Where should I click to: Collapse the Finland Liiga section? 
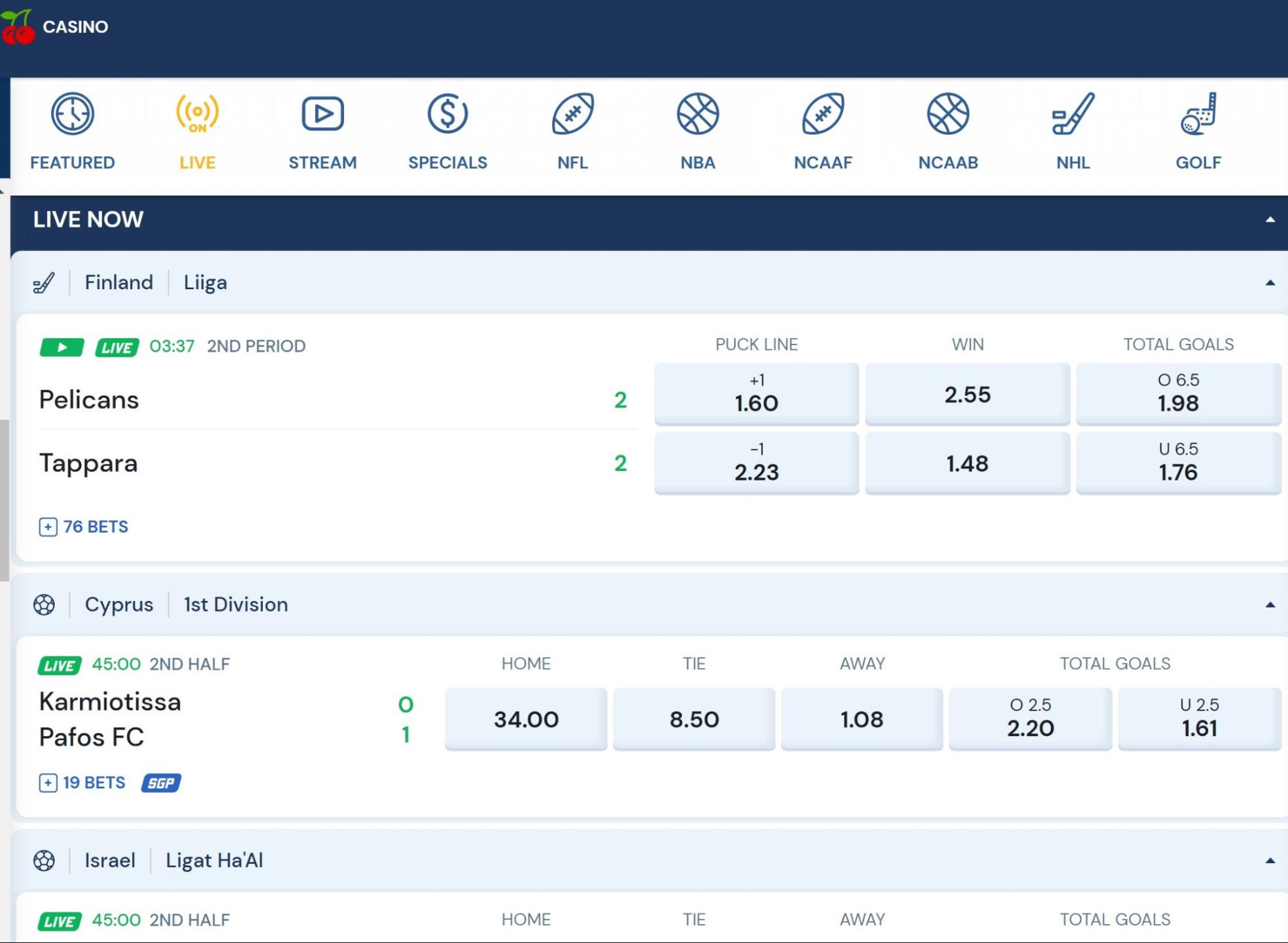click(1270, 283)
